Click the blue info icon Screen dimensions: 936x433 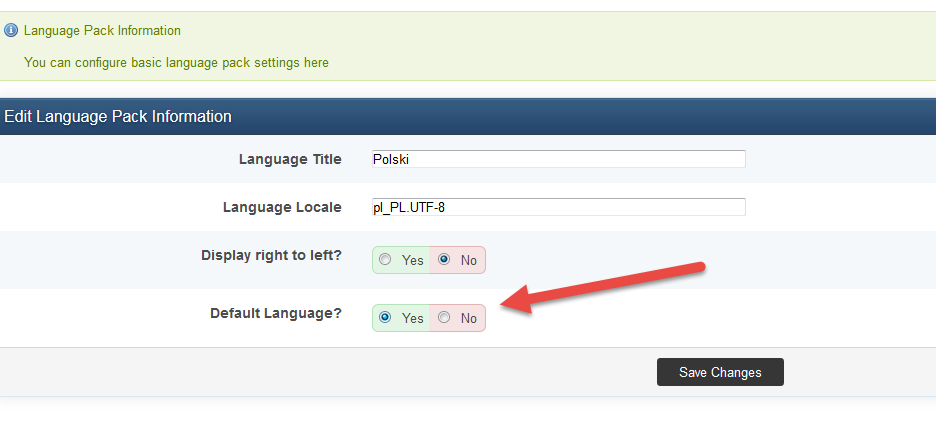point(11,31)
